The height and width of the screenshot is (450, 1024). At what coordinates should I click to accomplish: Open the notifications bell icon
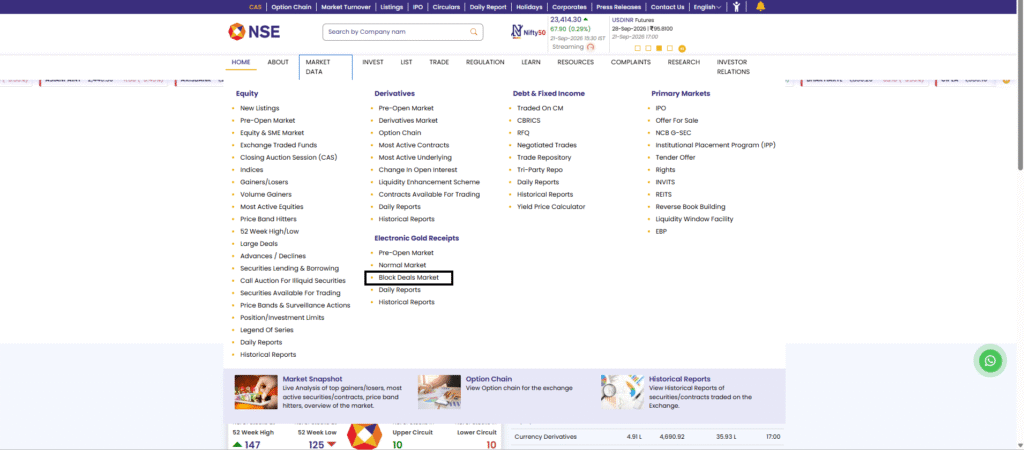(x=760, y=7)
